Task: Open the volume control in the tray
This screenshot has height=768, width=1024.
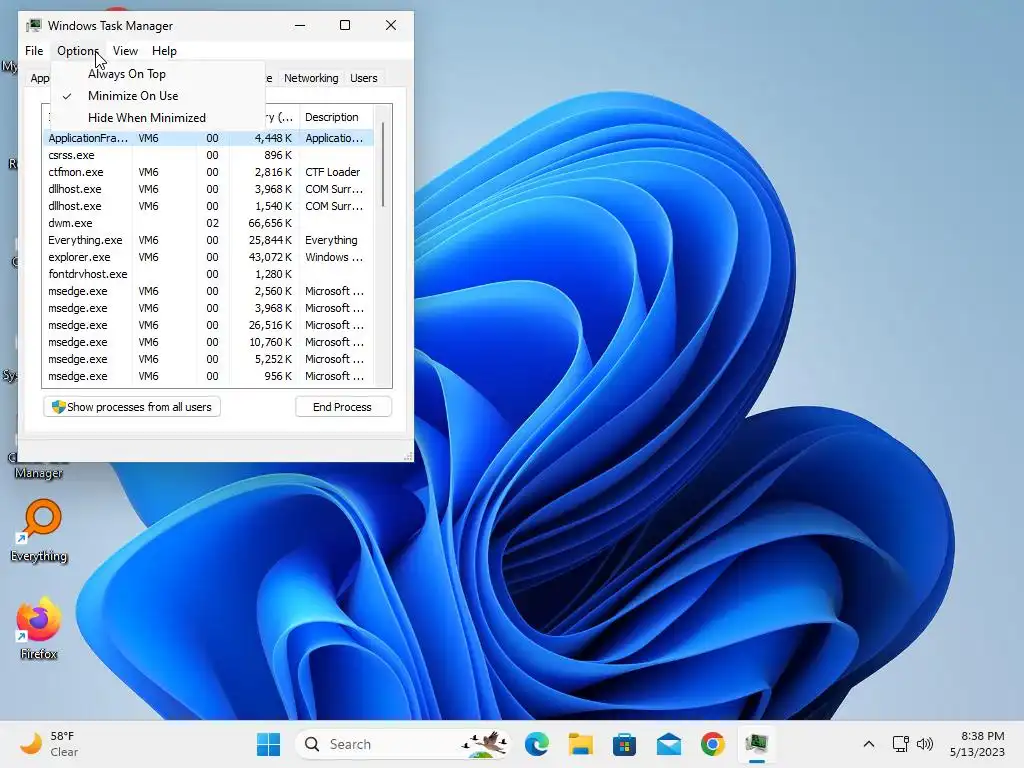Action: (x=925, y=744)
